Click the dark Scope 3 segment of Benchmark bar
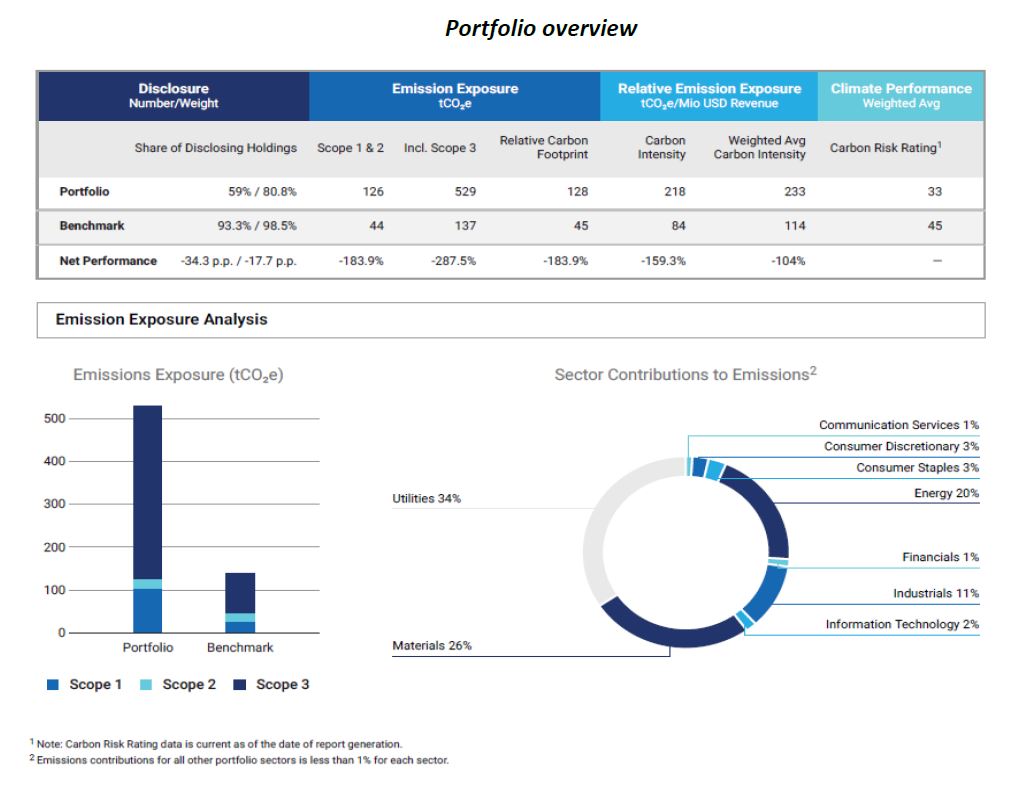 pos(240,593)
